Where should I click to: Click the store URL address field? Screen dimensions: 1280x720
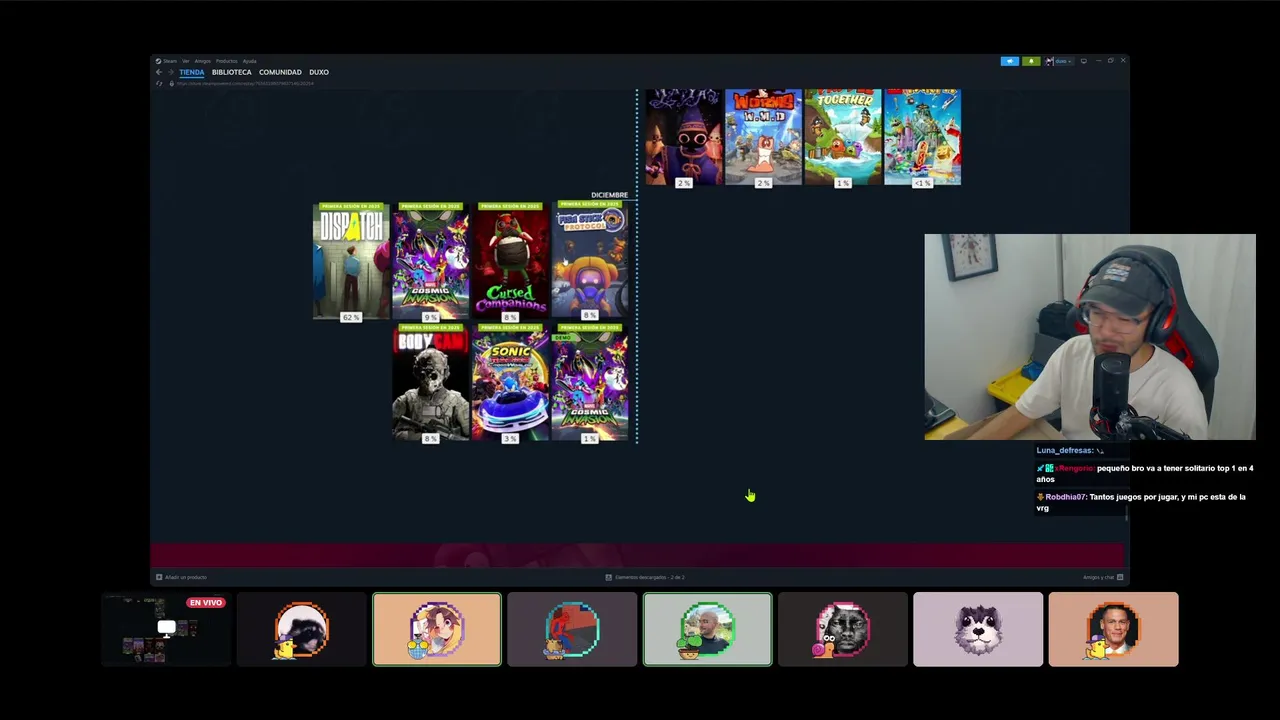coord(245,83)
